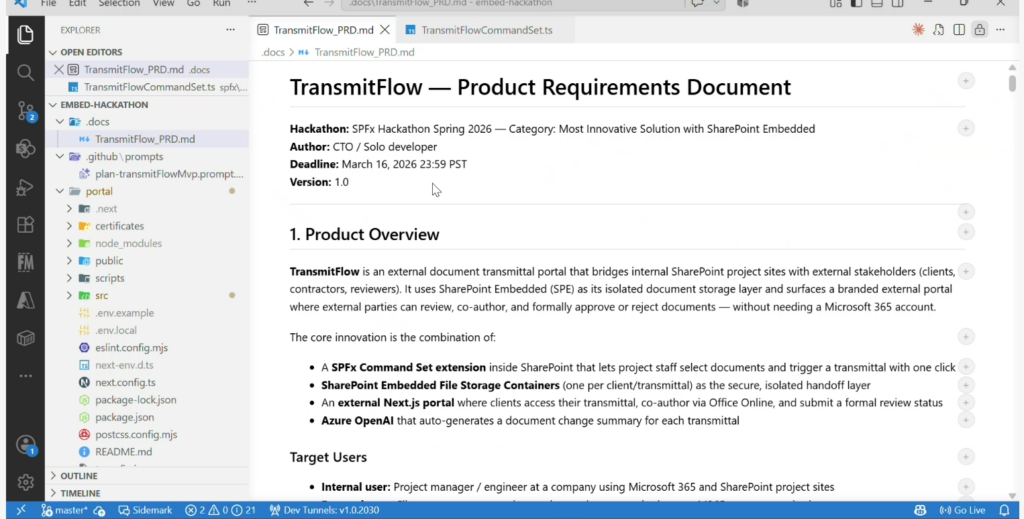The width and height of the screenshot is (1024, 519).
Task: Collapse the .github\prompts folder
Action: coord(60,157)
